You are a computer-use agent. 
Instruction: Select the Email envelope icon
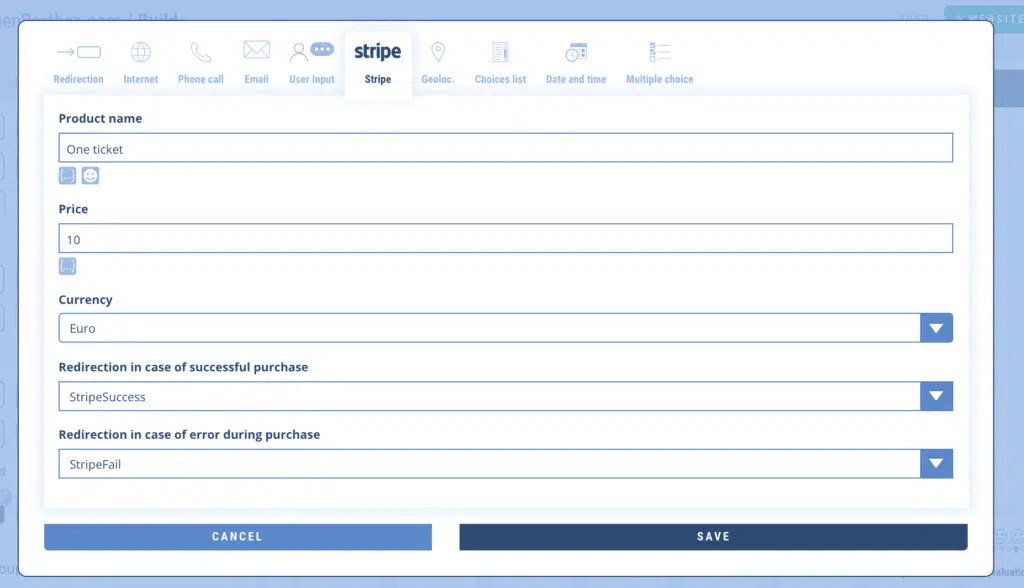point(256,50)
